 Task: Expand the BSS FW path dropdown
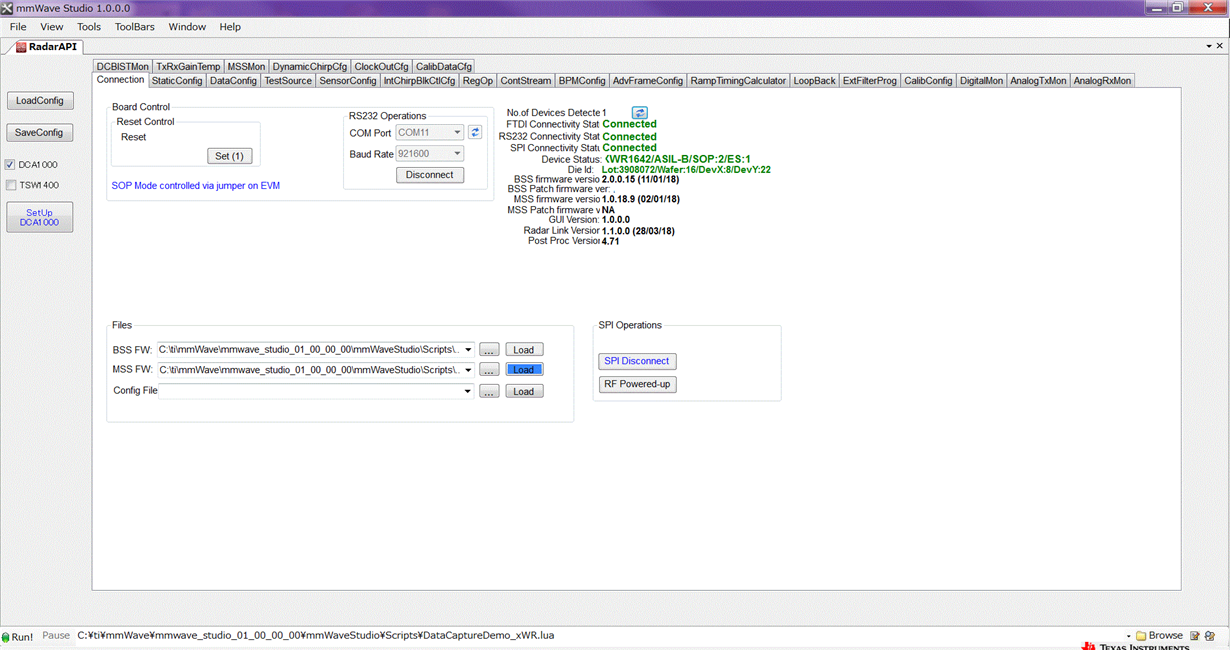468,350
